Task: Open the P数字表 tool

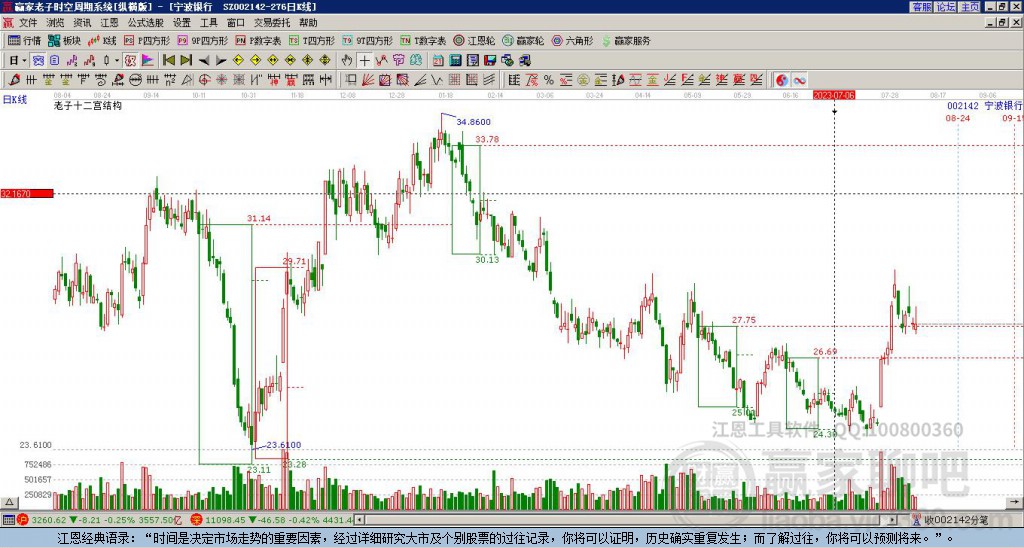Action: point(259,40)
